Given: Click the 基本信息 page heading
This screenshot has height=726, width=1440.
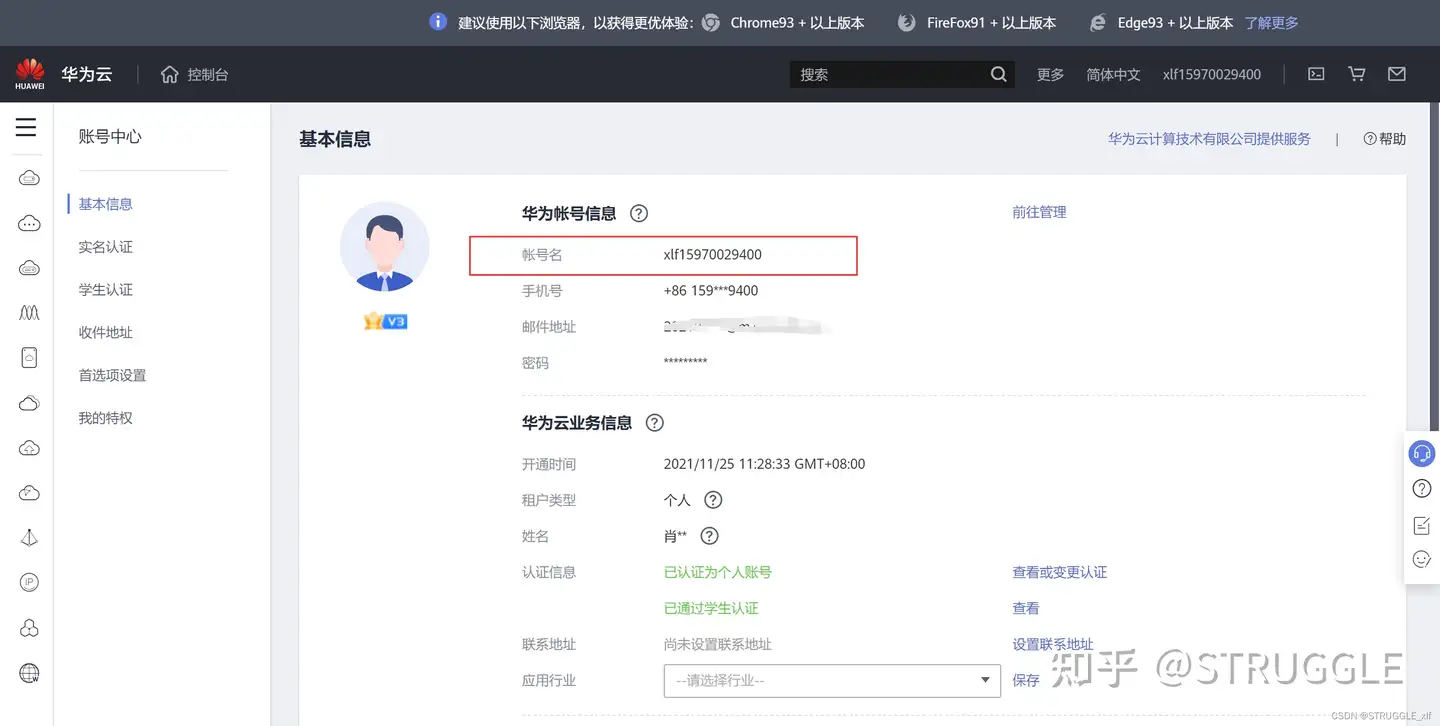Looking at the screenshot, I should coord(335,139).
